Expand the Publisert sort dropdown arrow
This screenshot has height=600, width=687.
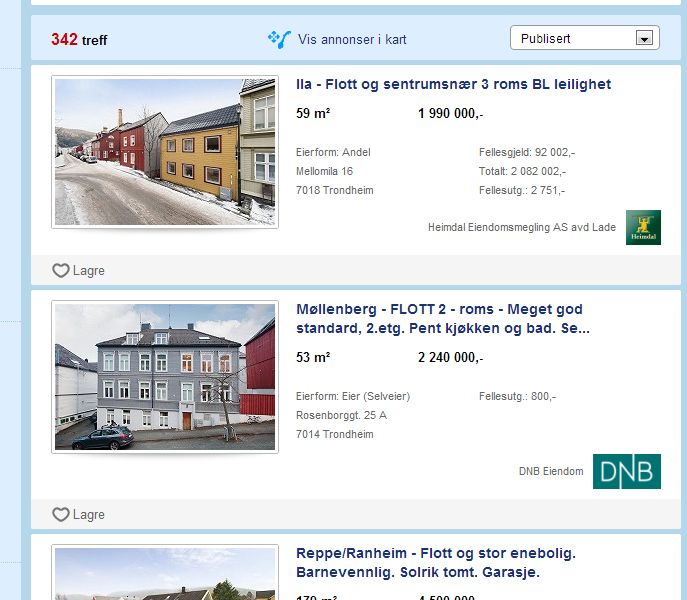coord(644,39)
